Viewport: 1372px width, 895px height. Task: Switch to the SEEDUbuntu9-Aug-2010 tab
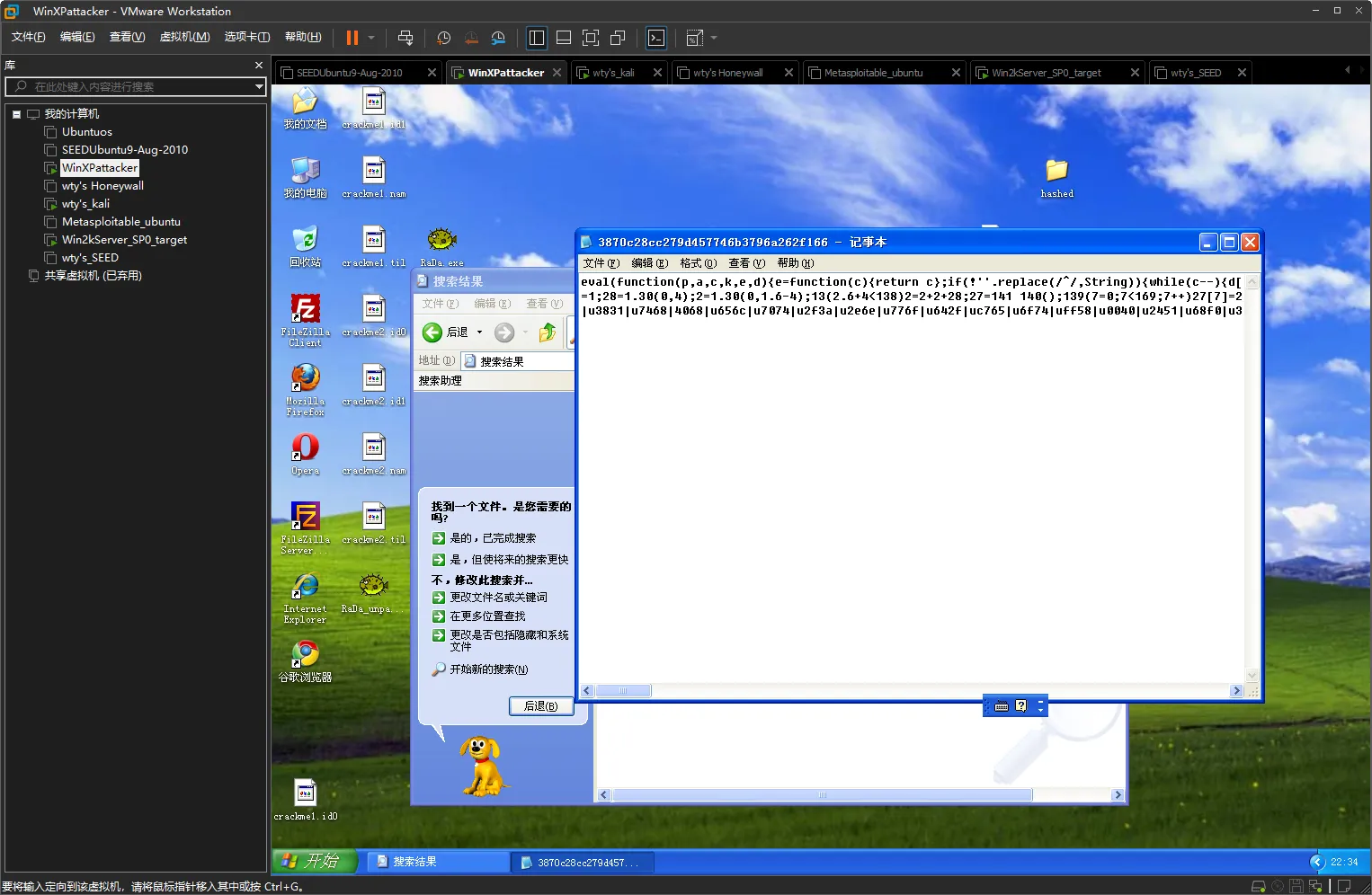(x=349, y=73)
